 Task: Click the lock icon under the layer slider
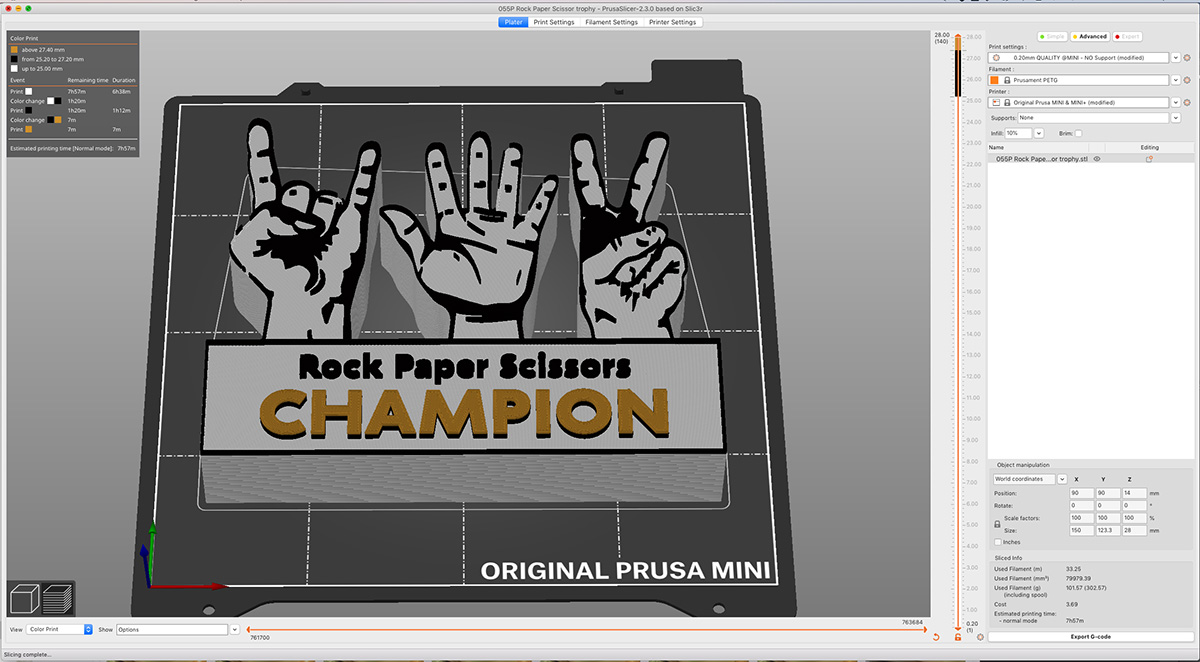click(958, 637)
